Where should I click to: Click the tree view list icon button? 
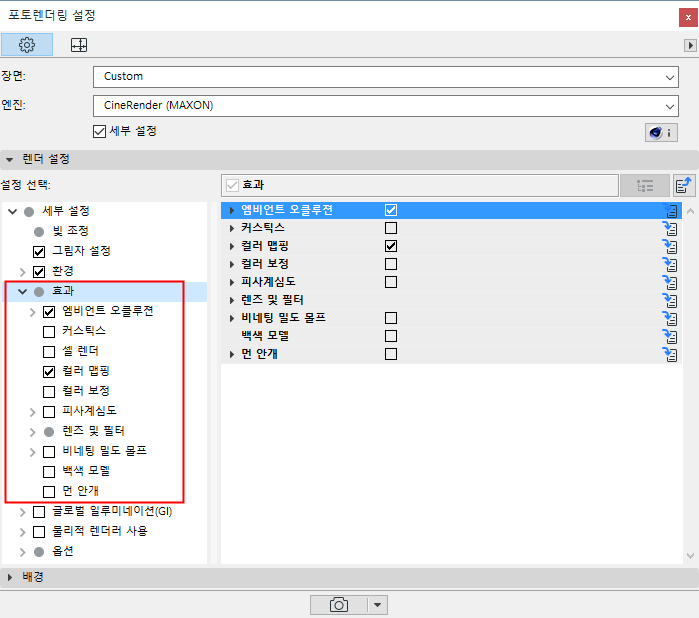(x=645, y=185)
